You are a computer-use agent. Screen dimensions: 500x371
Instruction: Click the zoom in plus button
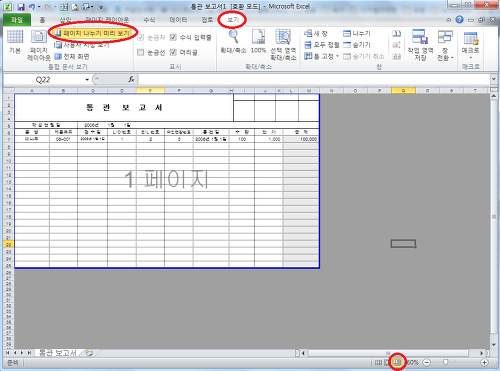[484, 362]
